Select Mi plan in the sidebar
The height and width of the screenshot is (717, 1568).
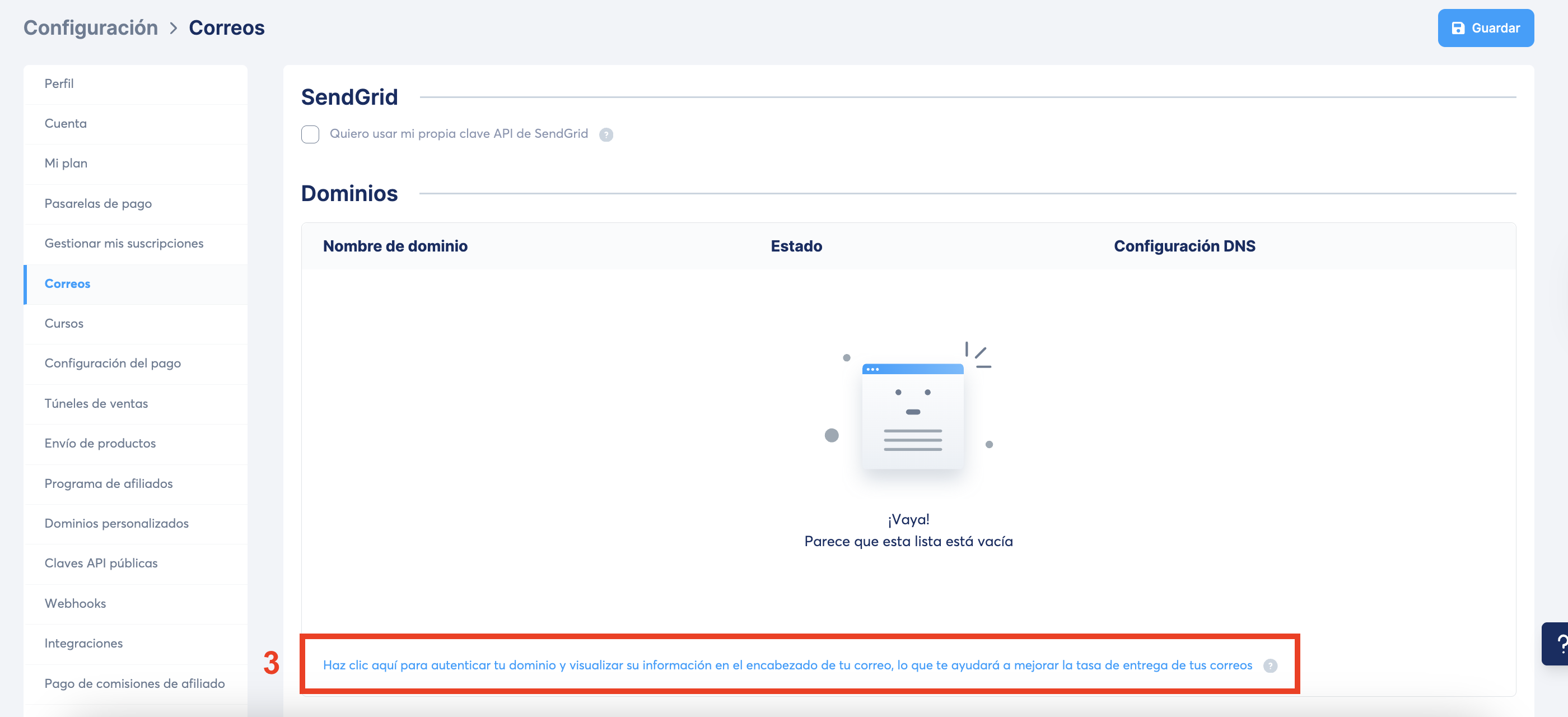click(66, 163)
